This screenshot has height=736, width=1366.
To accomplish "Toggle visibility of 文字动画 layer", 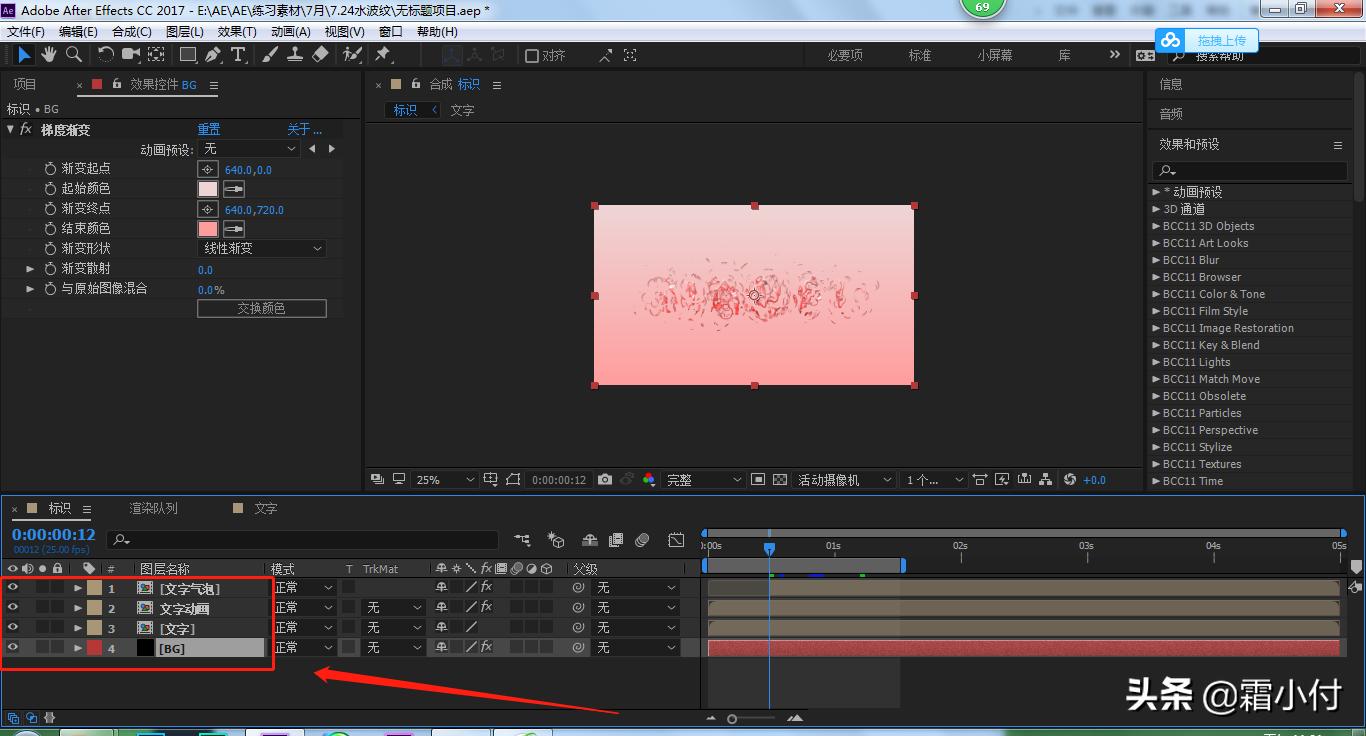I will tap(13, 608).
